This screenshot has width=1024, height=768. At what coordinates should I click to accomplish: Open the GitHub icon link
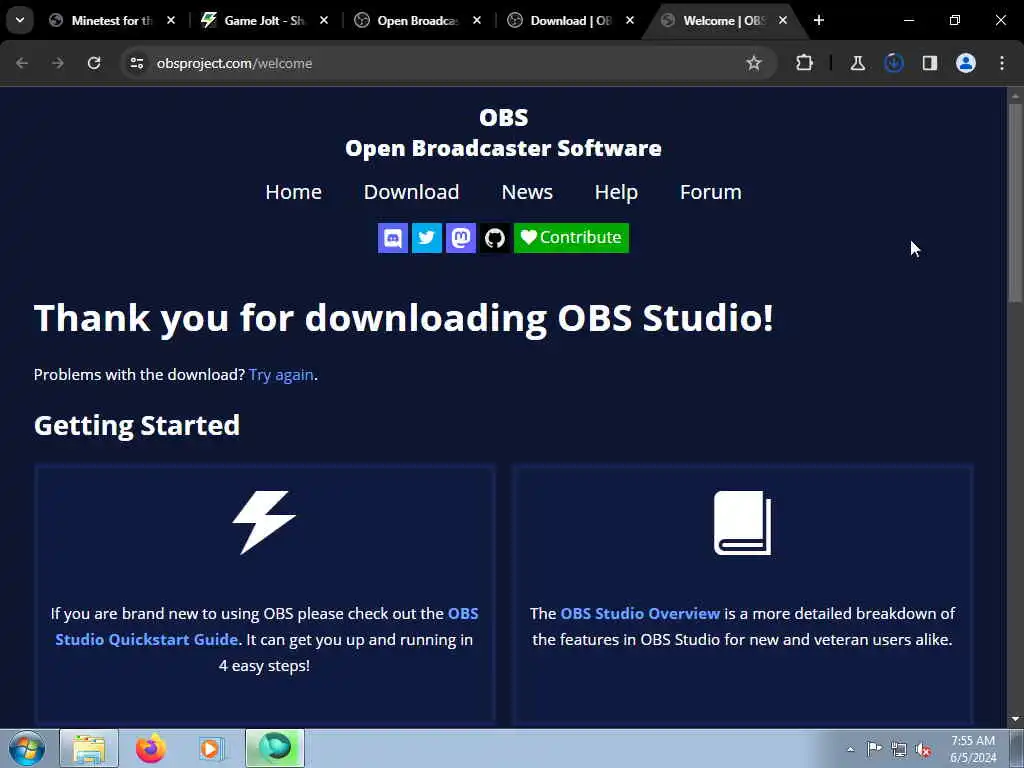click(x=494, y=238)
